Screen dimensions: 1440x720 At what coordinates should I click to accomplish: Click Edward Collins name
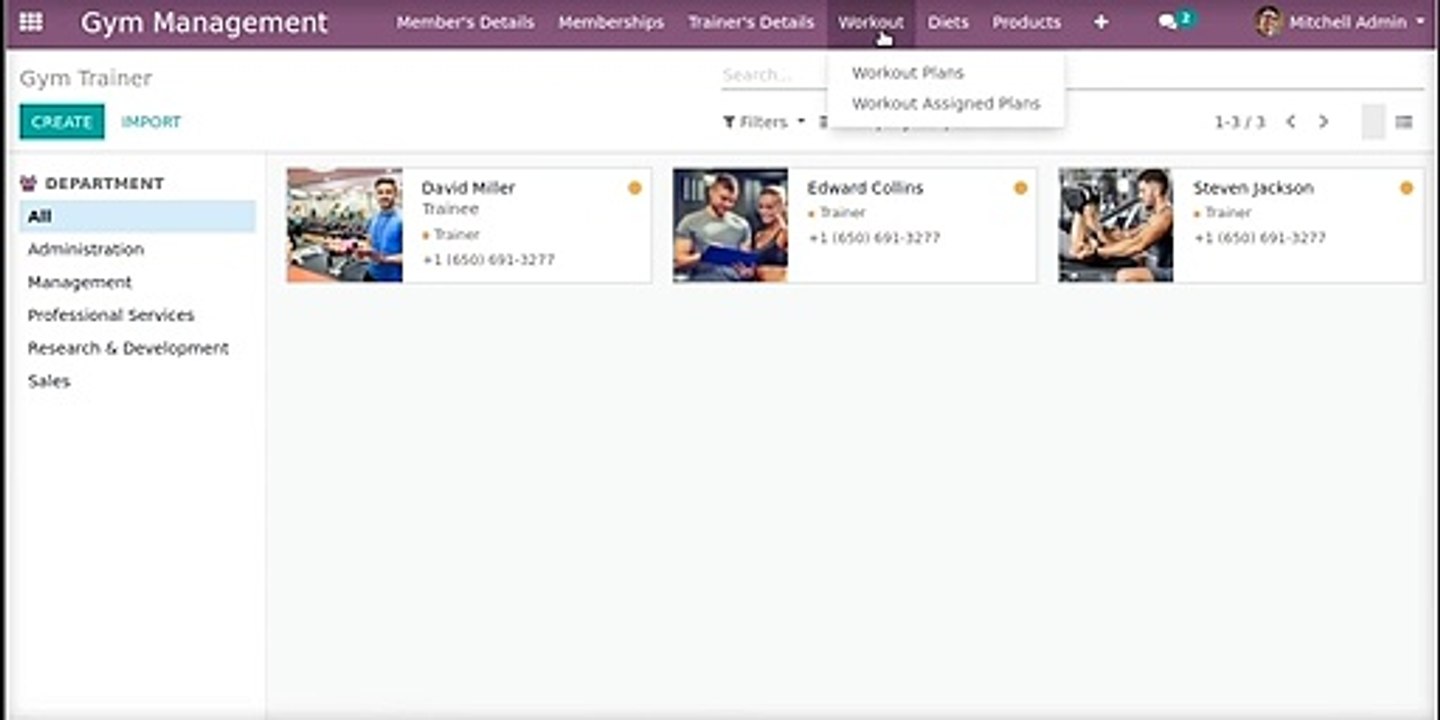[865, 188]
